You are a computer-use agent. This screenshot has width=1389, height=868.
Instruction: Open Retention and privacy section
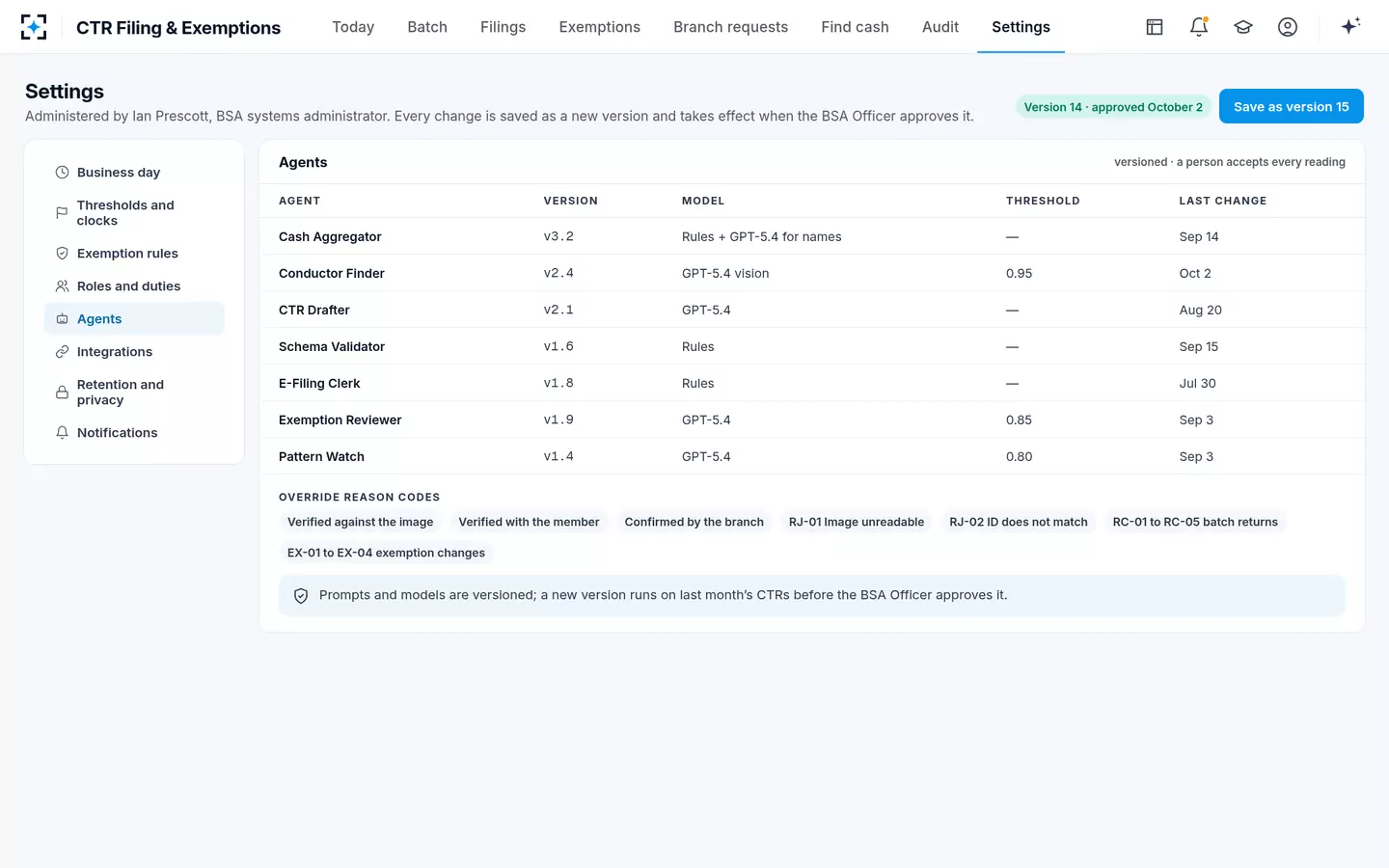tap(134, 393)
